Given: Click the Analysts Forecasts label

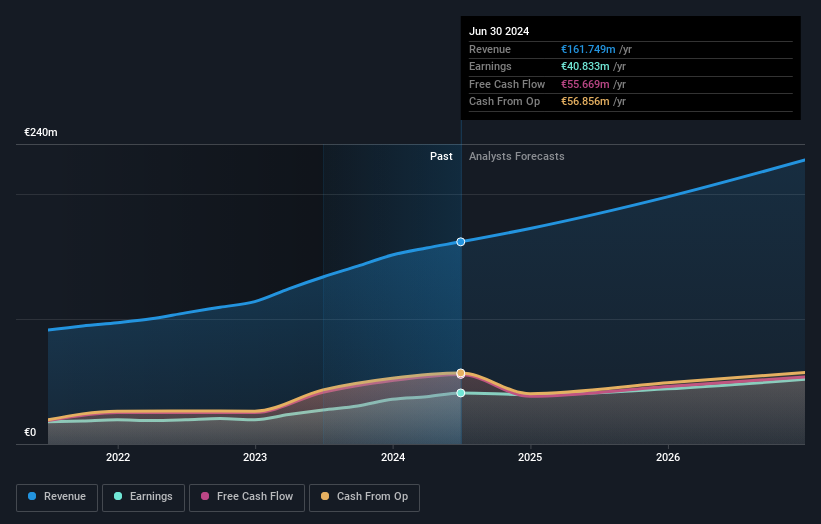Looking at the screenshot, I should pos(517,157).
